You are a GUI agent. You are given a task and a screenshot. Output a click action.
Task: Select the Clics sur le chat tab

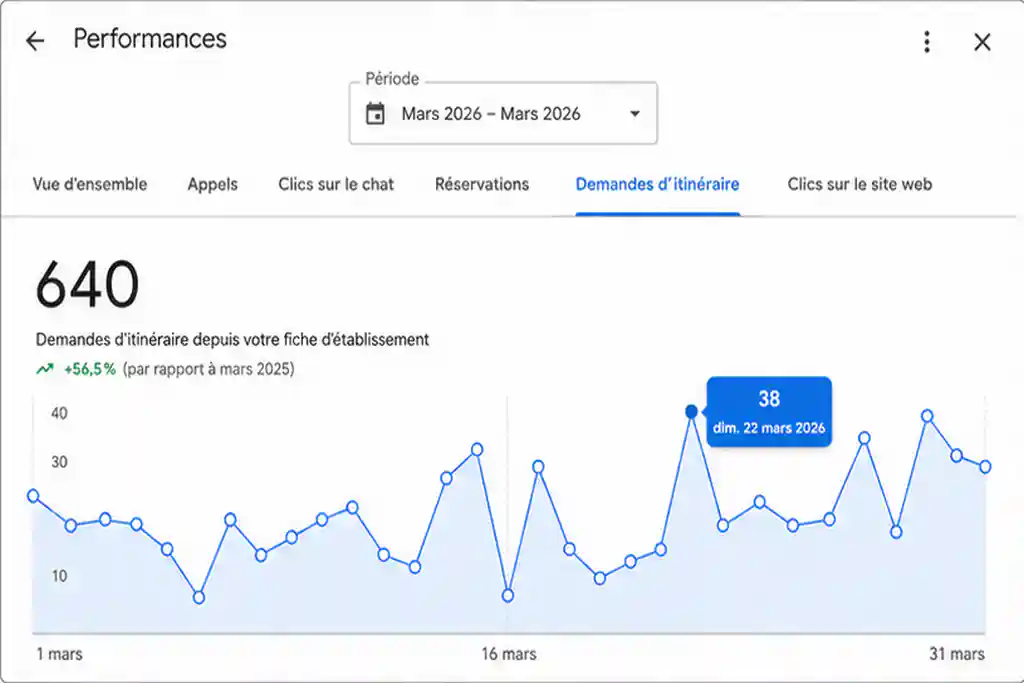tap(336, 184)
